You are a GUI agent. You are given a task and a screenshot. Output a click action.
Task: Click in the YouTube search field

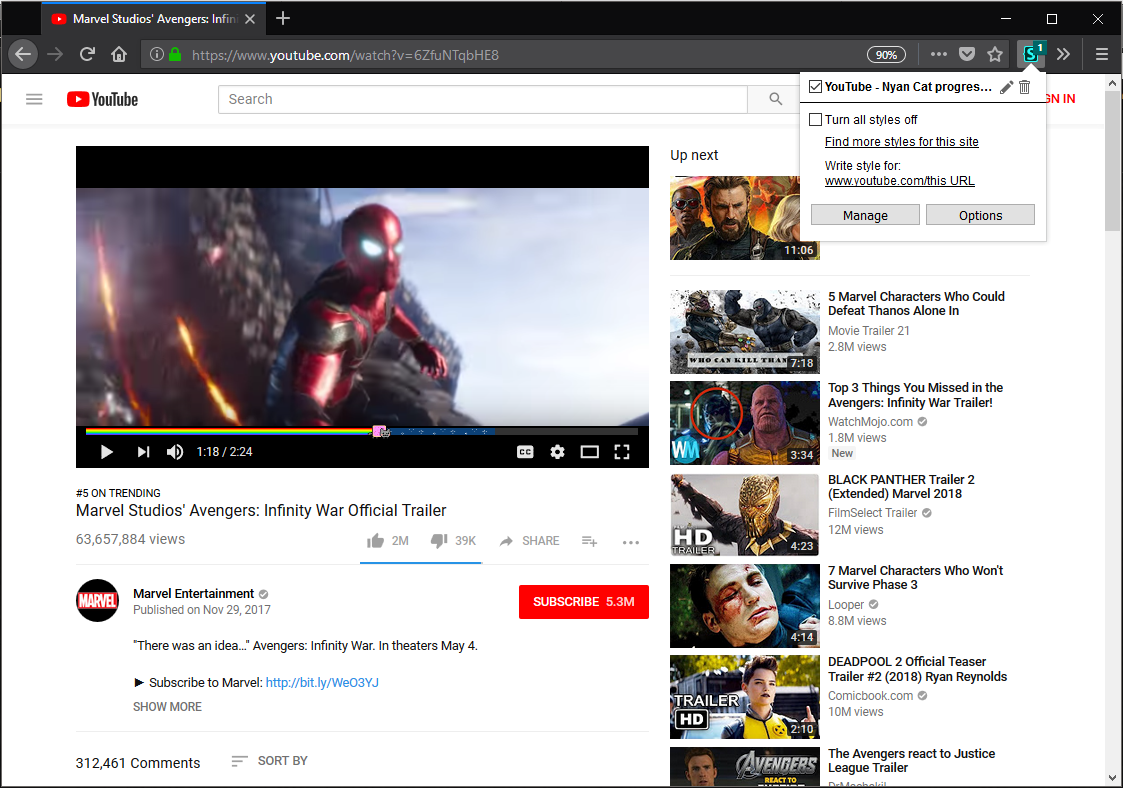click(483, 99)
